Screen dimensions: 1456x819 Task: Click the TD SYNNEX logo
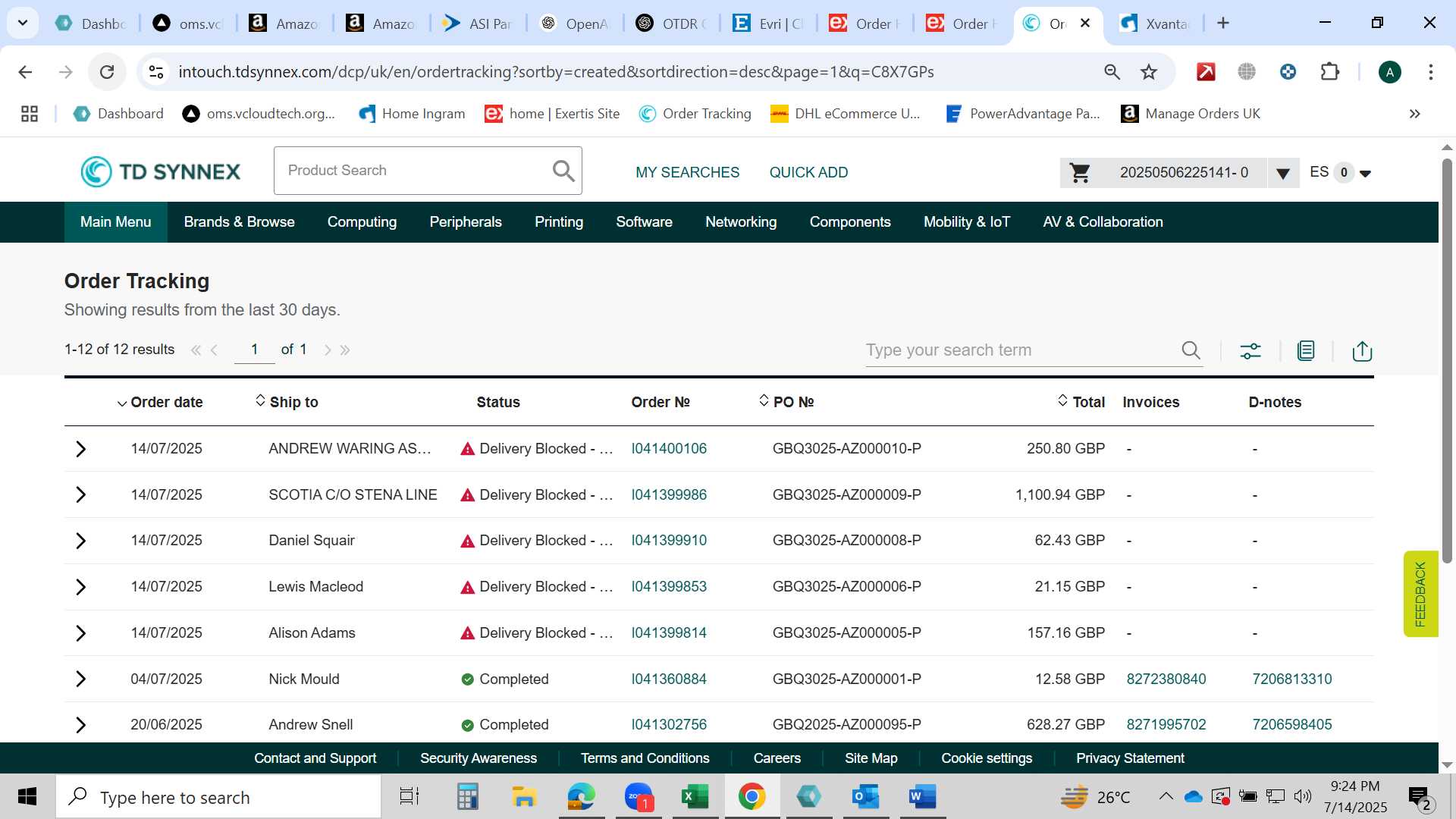pyautogui.click(x=161, y=171)
